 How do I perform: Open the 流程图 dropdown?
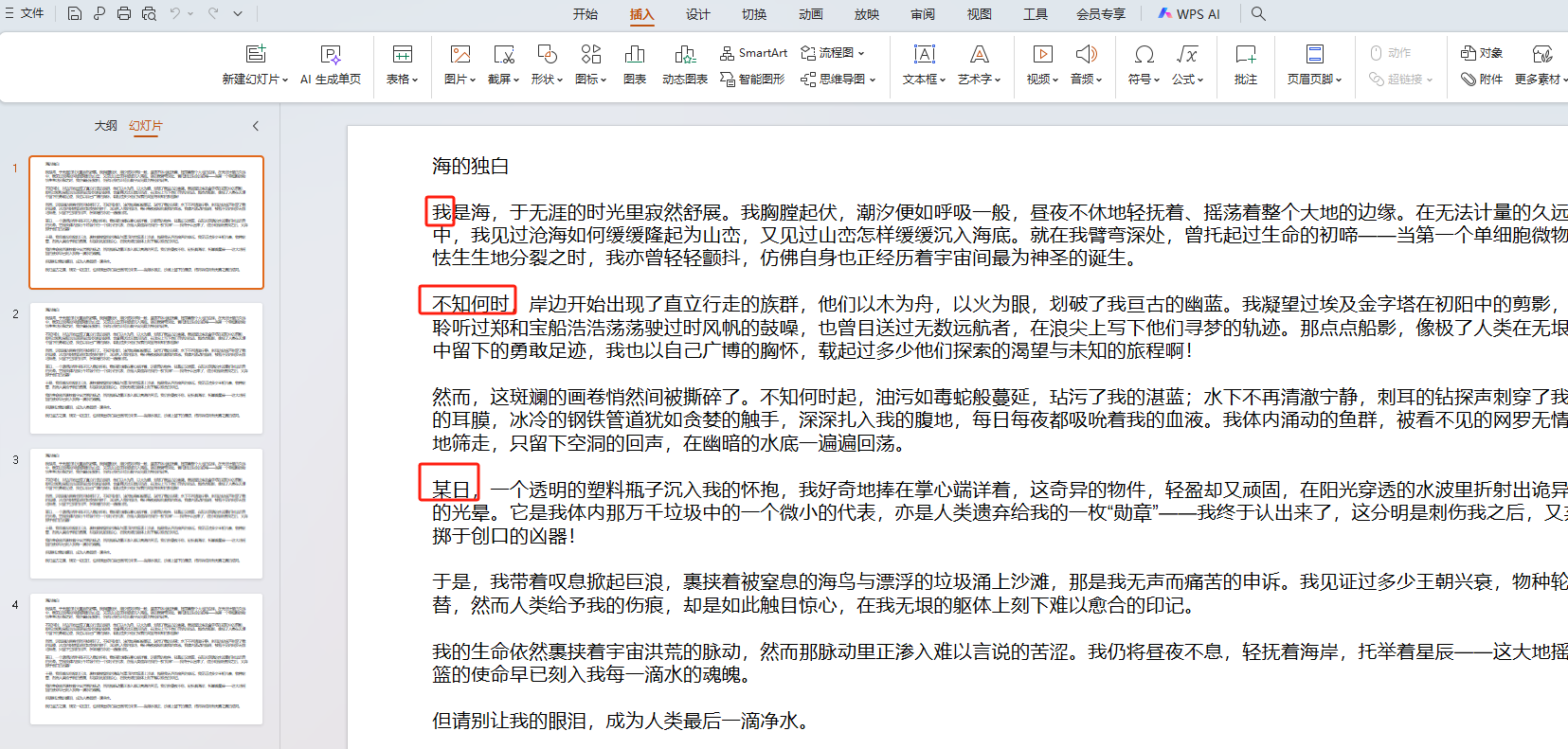coord(833,53)
